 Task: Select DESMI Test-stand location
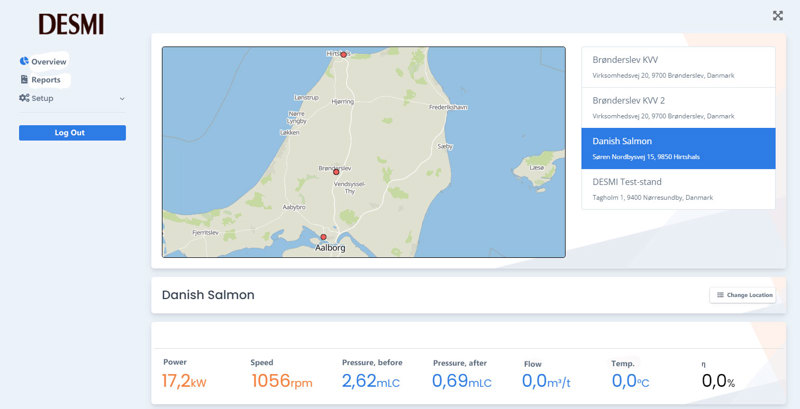point(678,189)
